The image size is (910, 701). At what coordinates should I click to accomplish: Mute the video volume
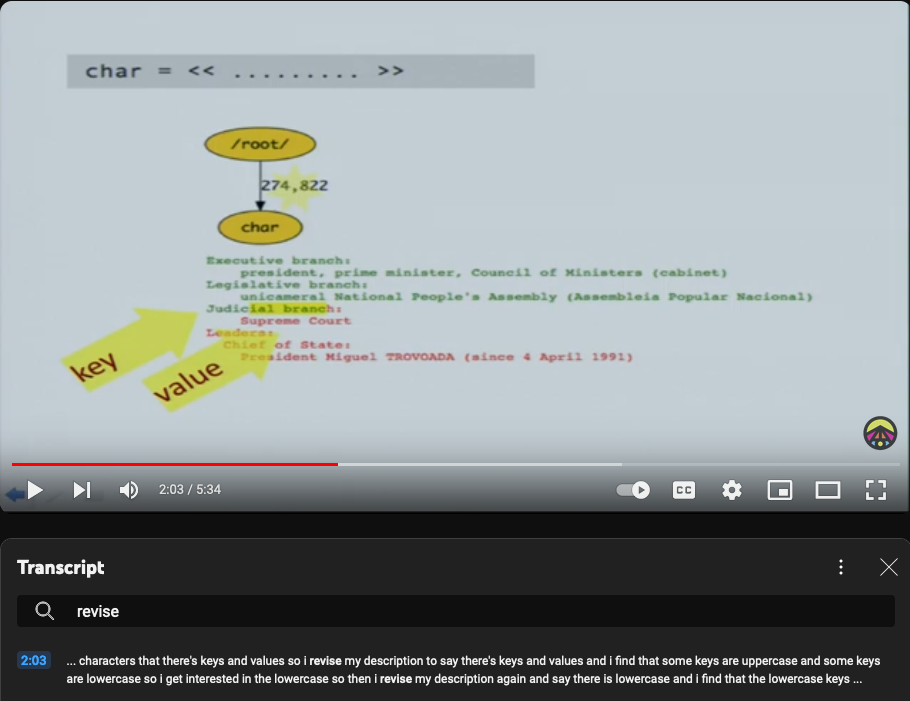click(x=129, y=490)
